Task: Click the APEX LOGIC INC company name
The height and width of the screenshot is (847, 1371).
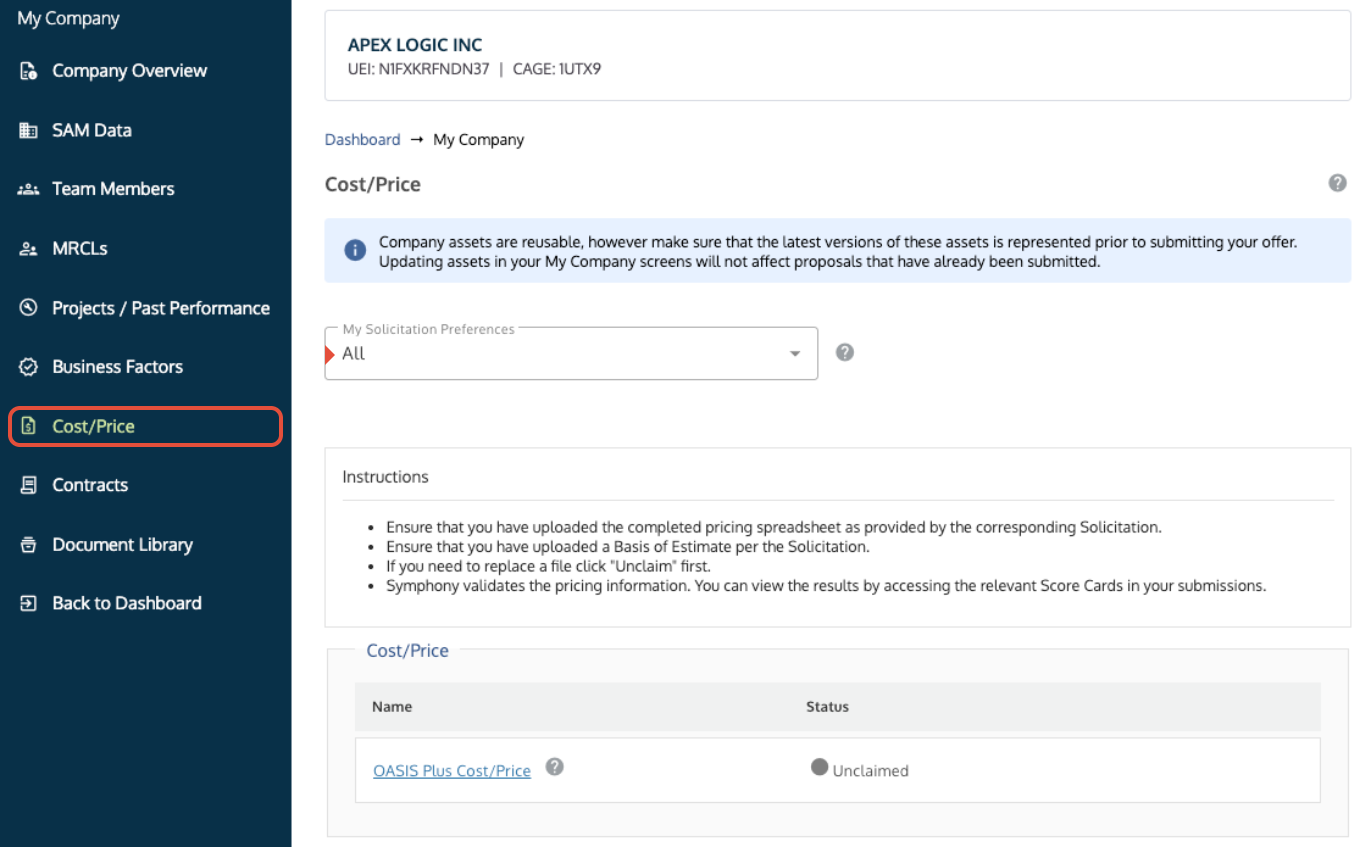Action: (x=415, y=45)
